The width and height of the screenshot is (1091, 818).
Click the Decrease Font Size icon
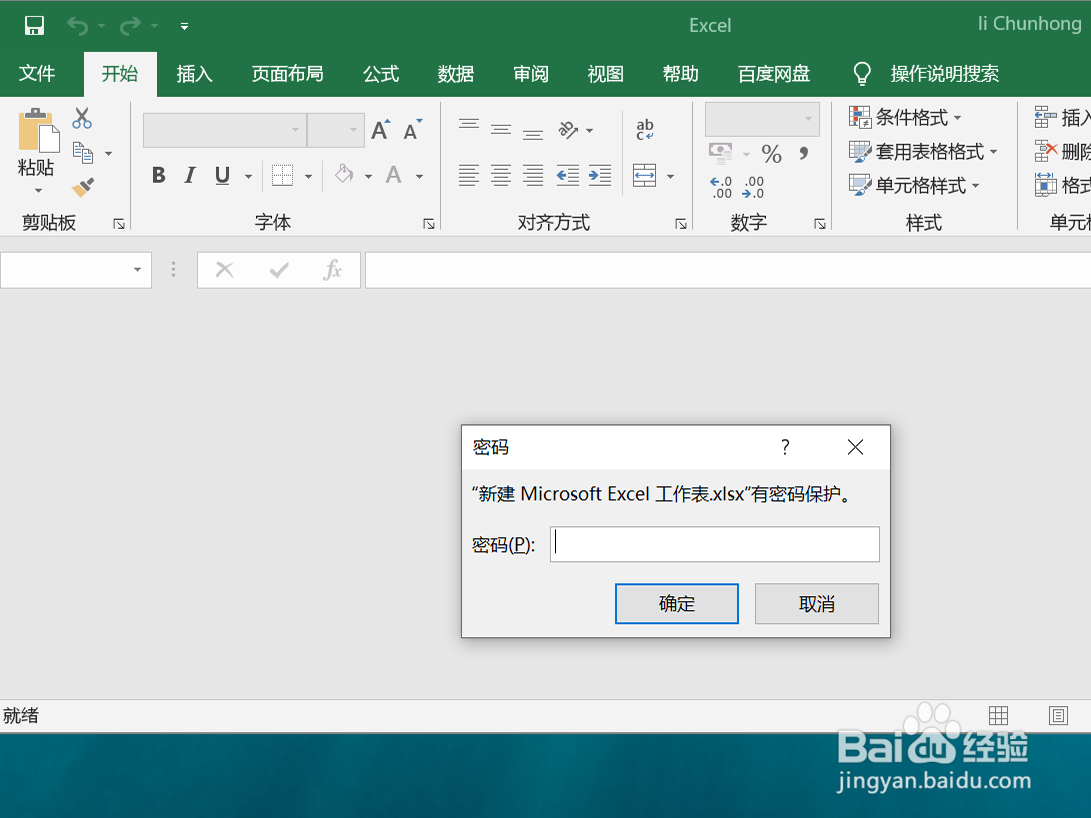(x=413, y=130)
